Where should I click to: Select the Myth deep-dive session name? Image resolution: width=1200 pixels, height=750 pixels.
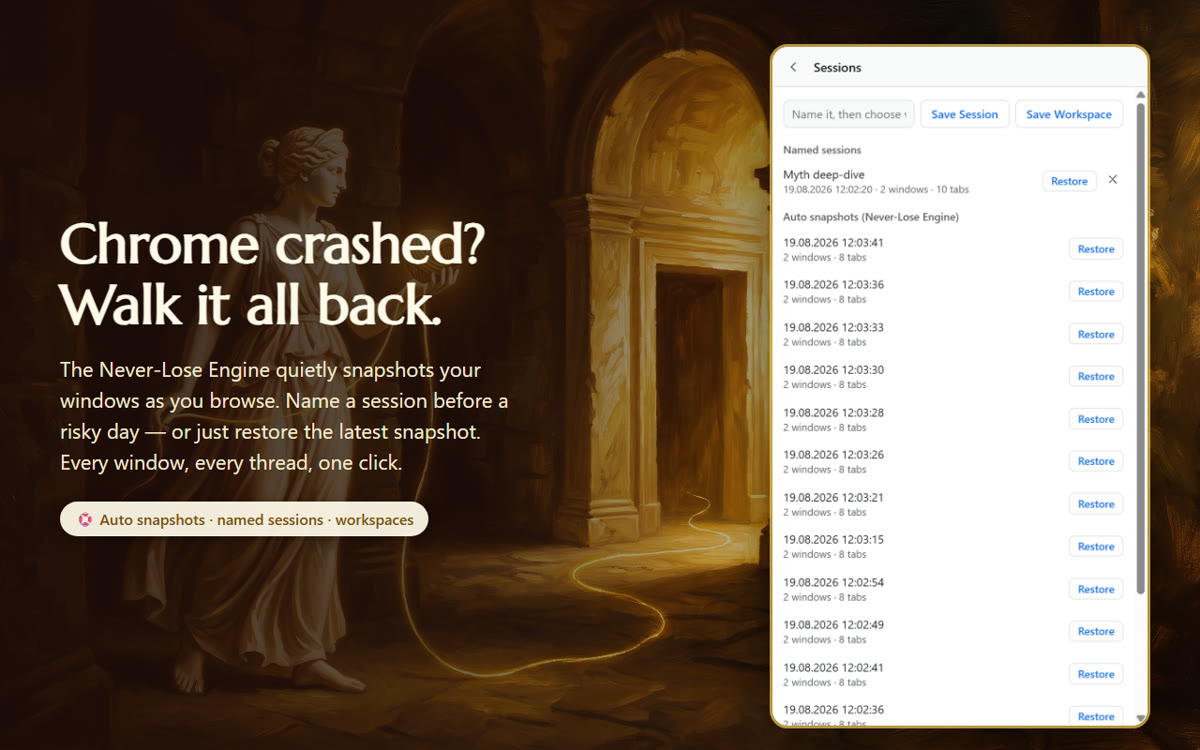824,175
